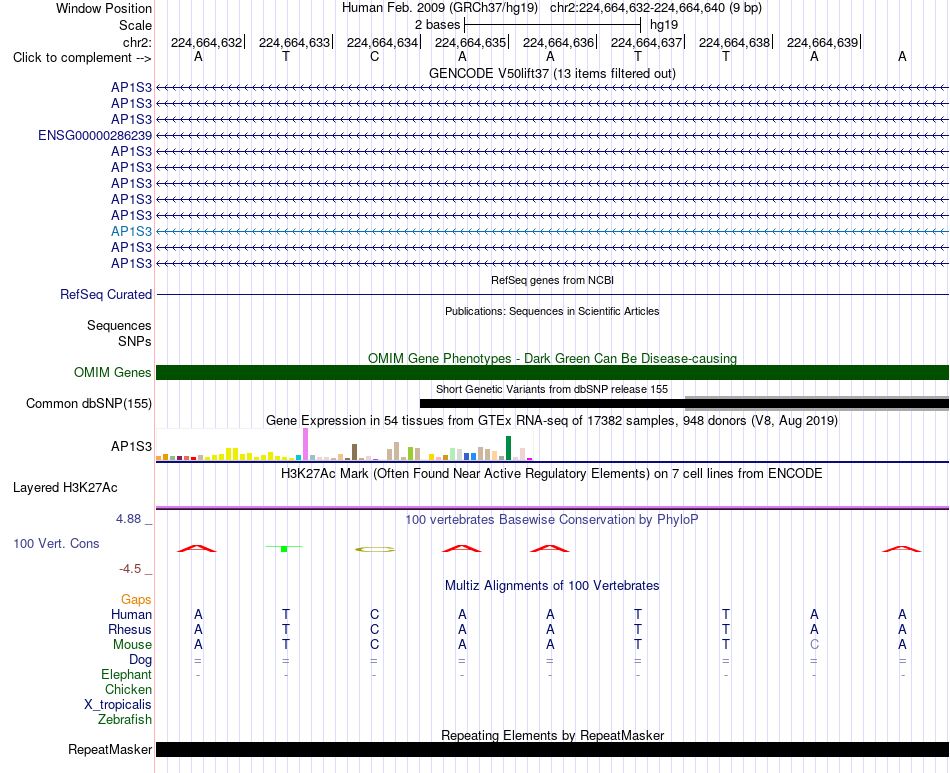Click the 'Click to complement -->' label
Image resolution: width=950 pixels, height=773 pixels.
click(x=82, y=58)
